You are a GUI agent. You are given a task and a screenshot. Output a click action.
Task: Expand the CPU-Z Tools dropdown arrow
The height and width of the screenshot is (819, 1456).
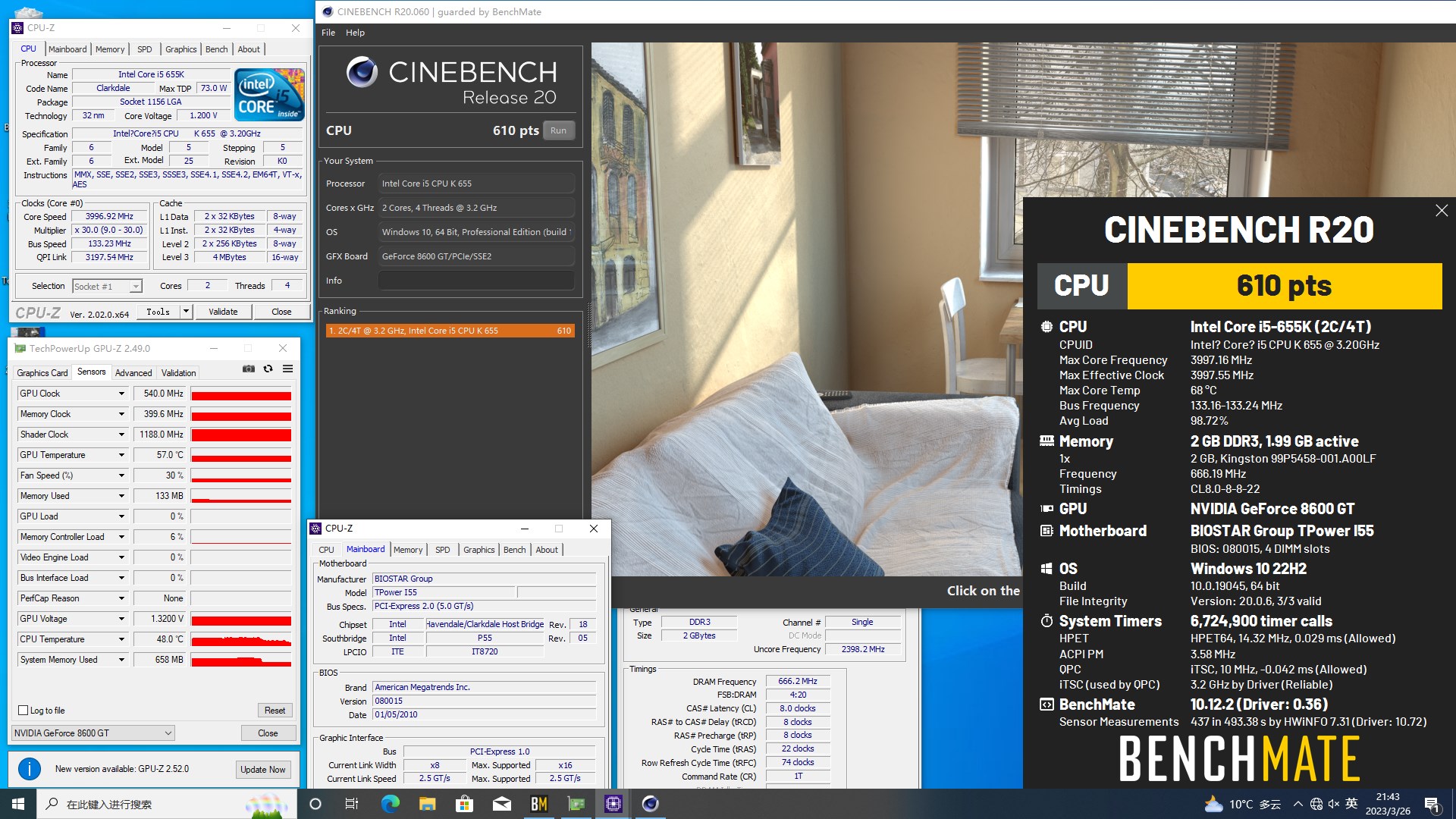[186, 312]
